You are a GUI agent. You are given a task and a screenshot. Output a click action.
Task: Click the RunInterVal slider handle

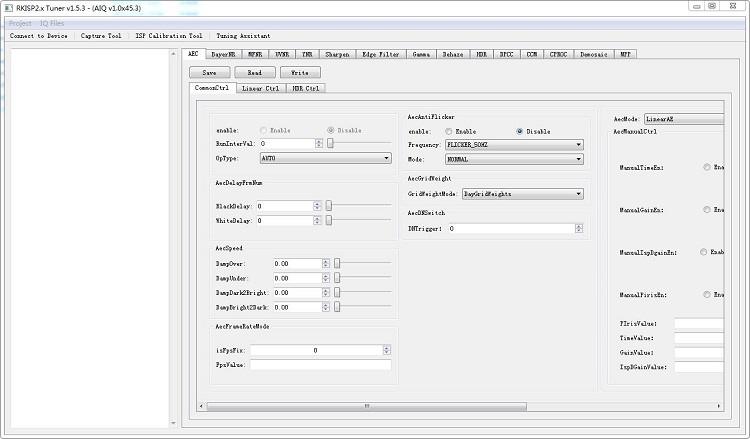click(x=330, y=143)
